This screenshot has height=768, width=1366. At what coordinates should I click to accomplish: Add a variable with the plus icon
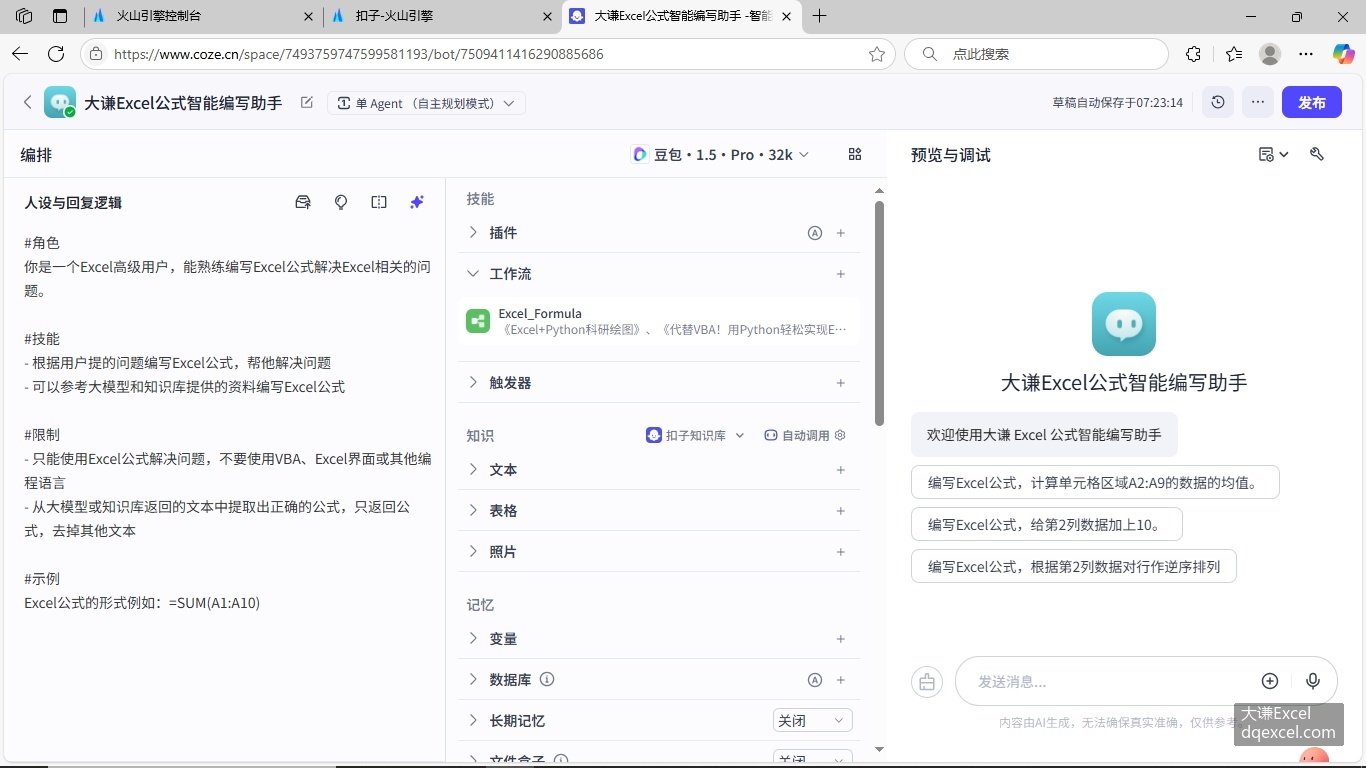[841, 639]
